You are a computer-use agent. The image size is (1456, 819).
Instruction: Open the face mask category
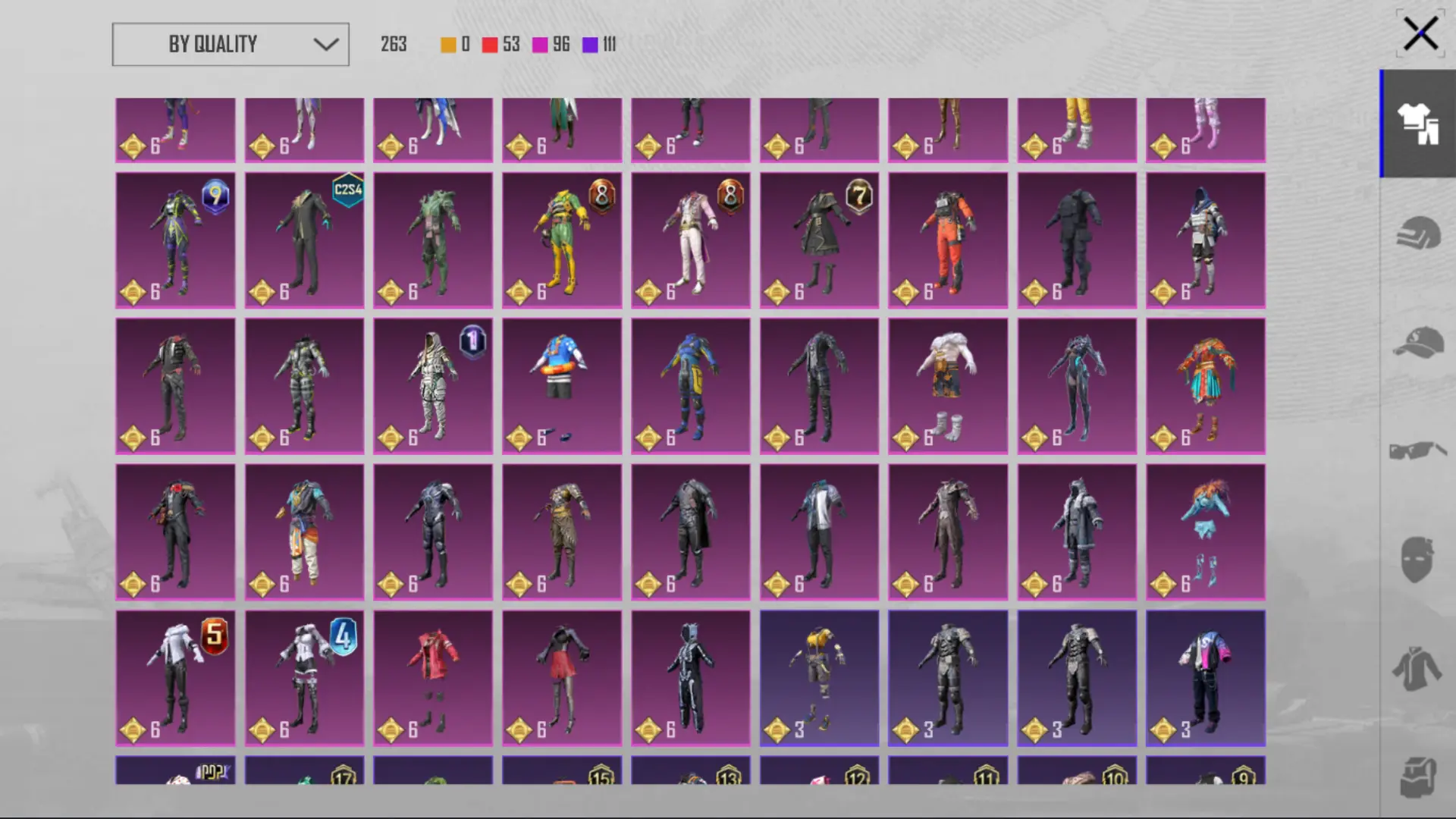(1418, 560)
